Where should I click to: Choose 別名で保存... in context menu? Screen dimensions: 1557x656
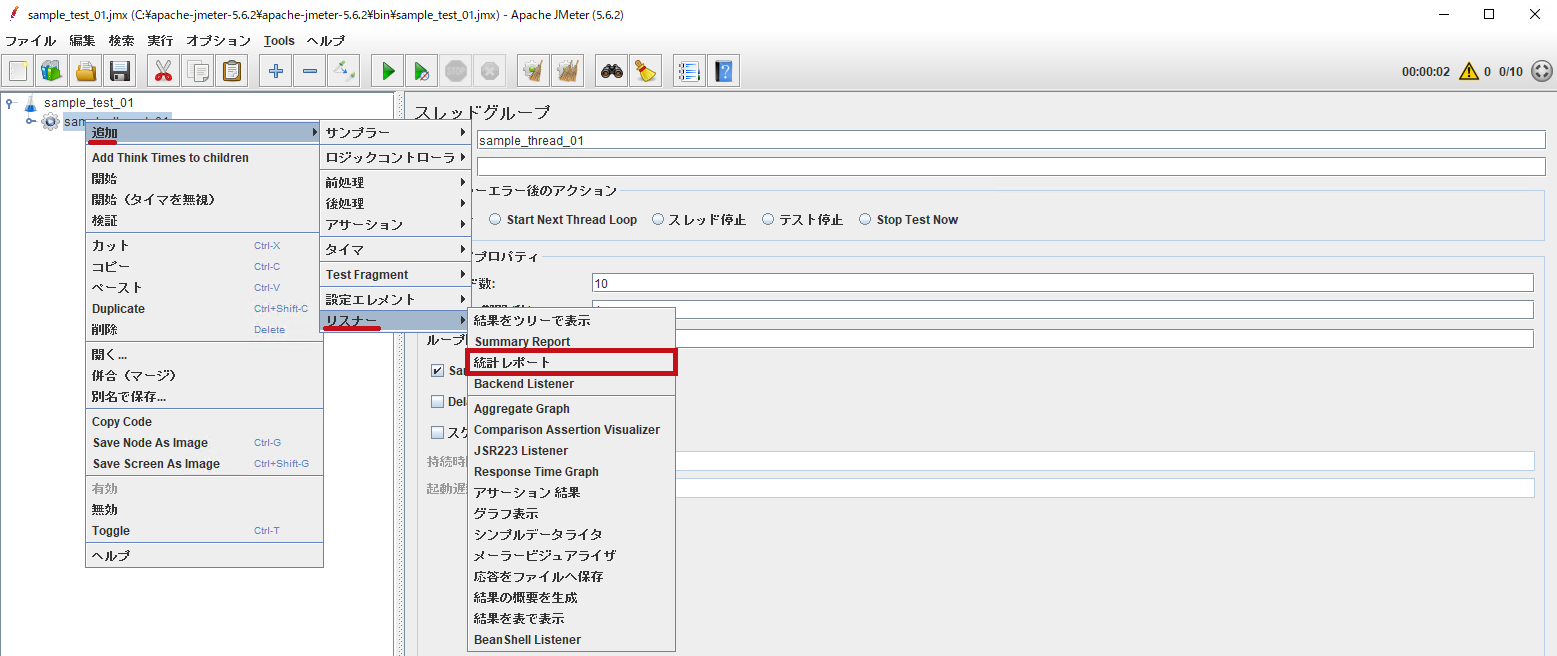click(204, 396)
